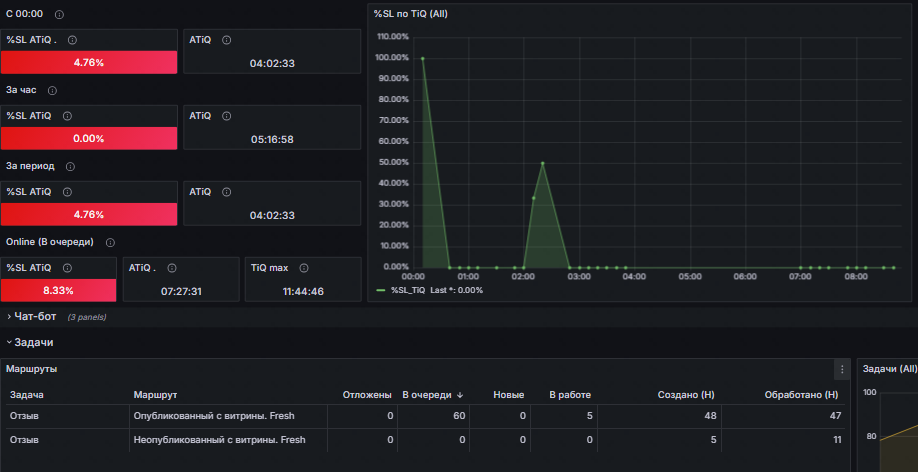Click info icon on %SL ATiQ 8.33% panel

[x=67, y=268]
